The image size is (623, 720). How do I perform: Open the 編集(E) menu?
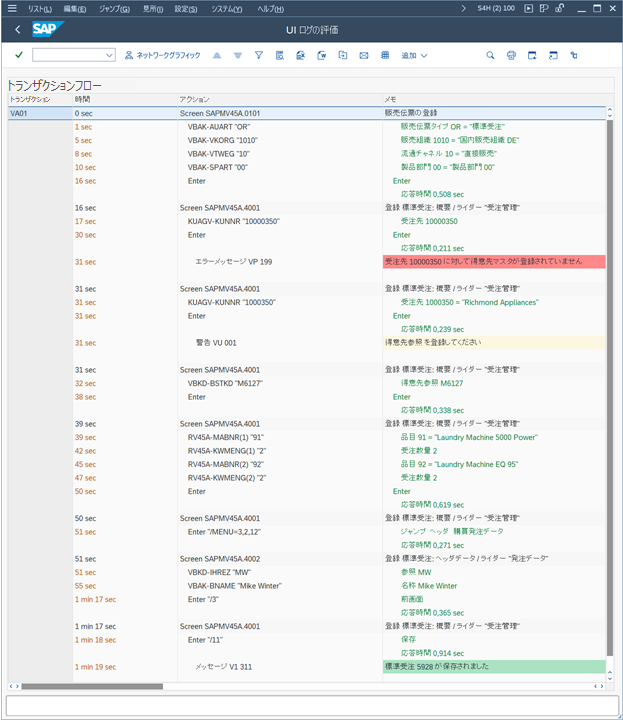click(74, 8)
